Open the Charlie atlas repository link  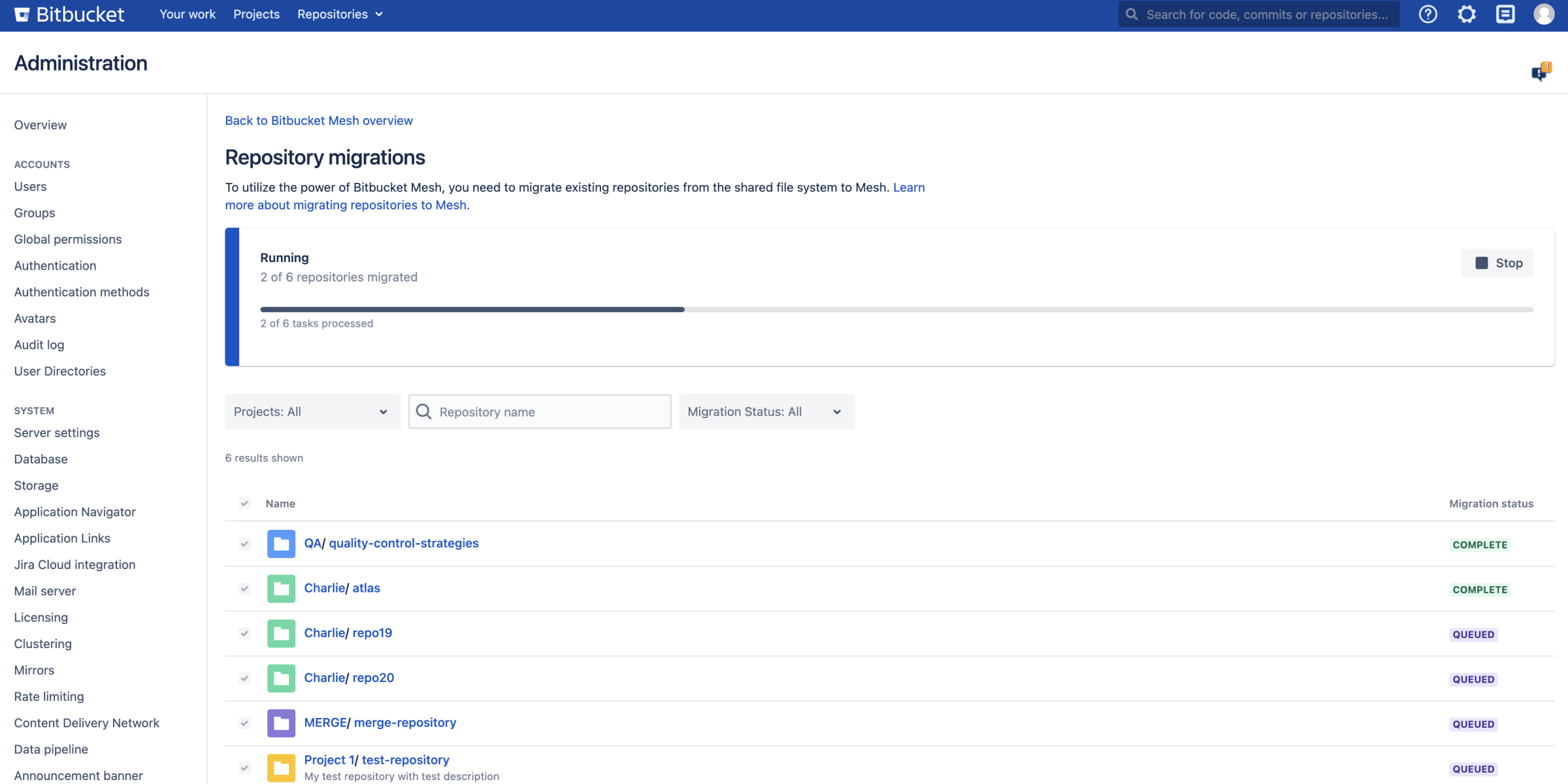(366, 588)
